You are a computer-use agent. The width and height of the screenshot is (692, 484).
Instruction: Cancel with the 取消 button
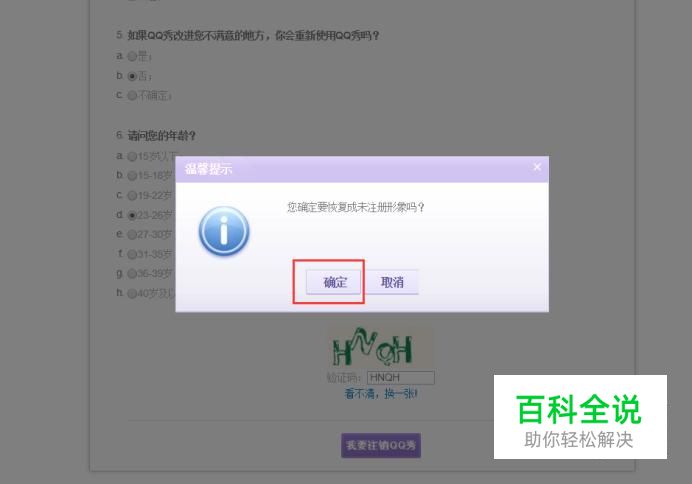point(392,282)
